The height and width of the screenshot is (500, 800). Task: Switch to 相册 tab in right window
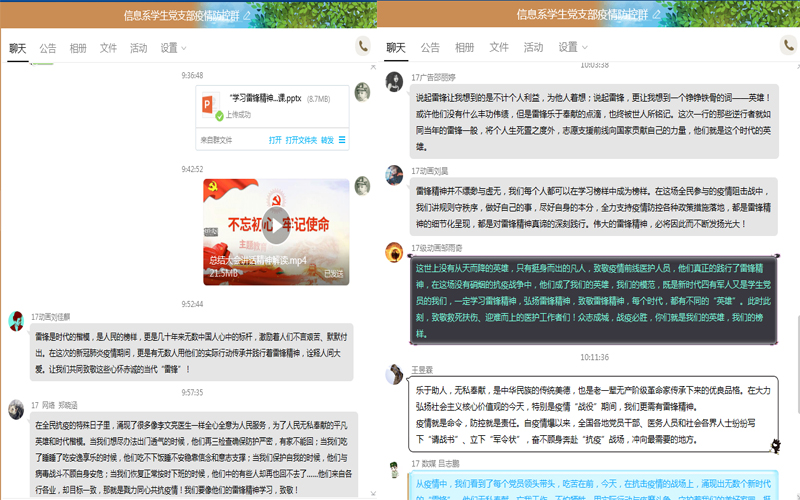pyautogui.click(x=464, y=47)
